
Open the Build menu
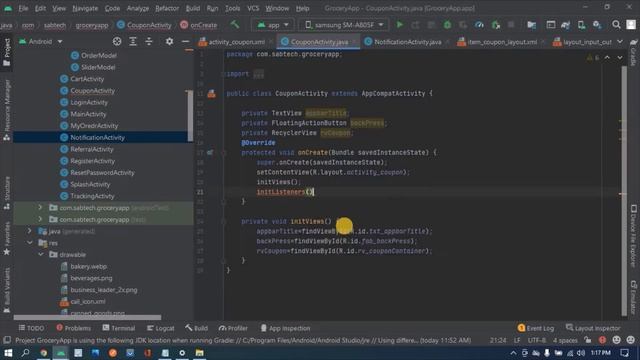[x=193, y=8]
